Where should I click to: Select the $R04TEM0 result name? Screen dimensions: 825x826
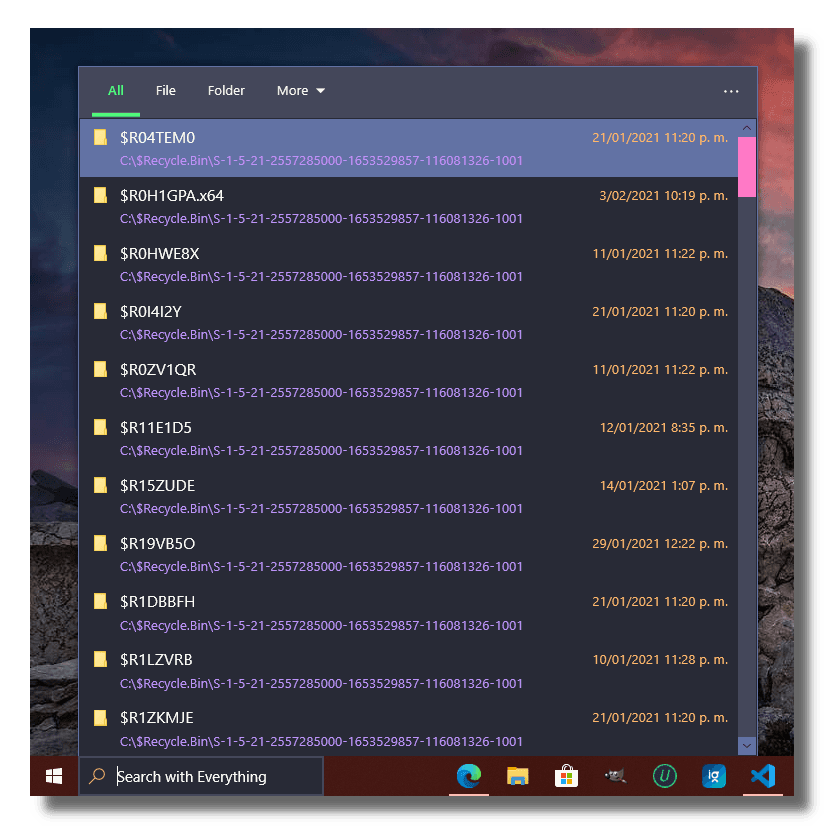coord(158,137)
